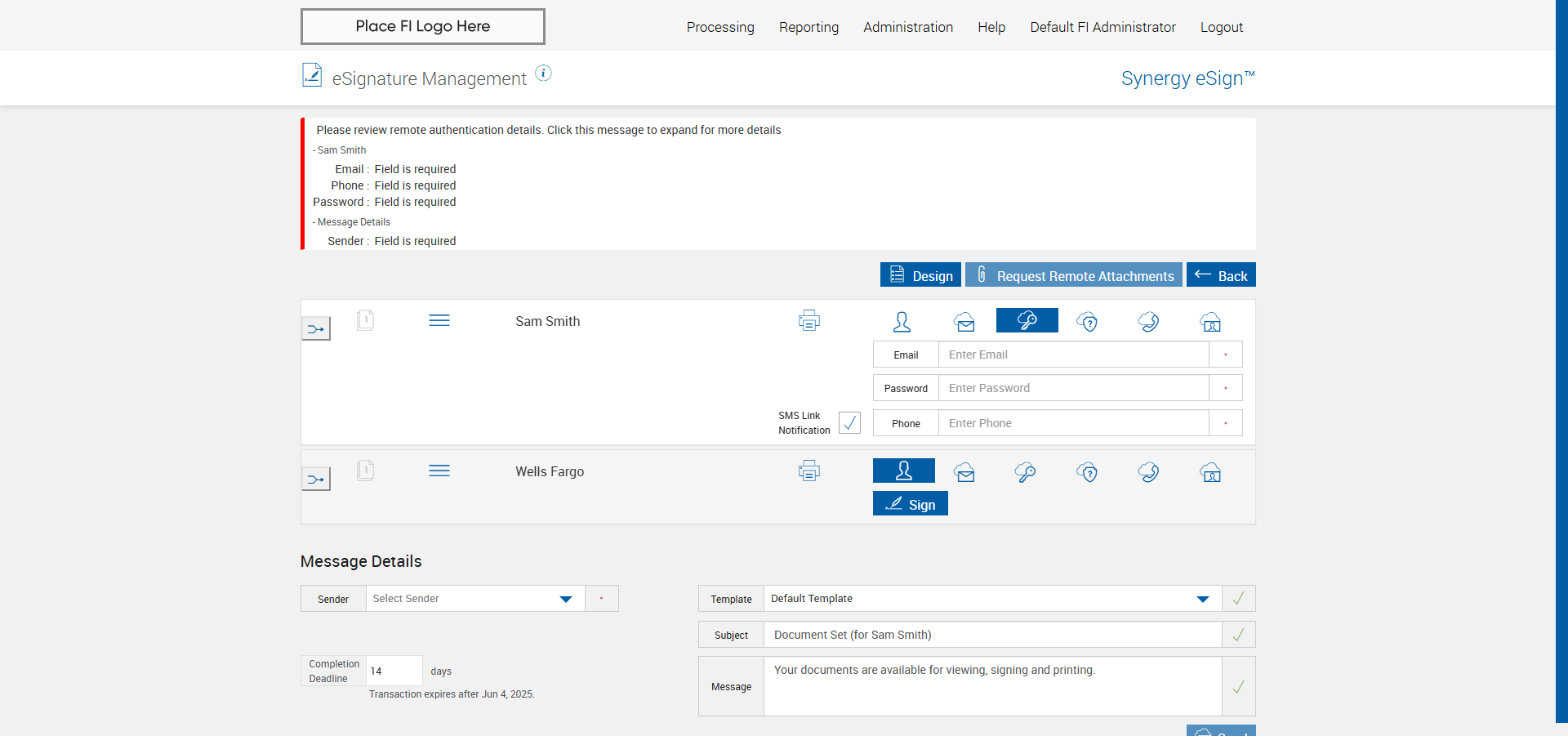Click the Enter Email input field
This screenshot has height=736, width=1568.
[x=1073, y=355]
